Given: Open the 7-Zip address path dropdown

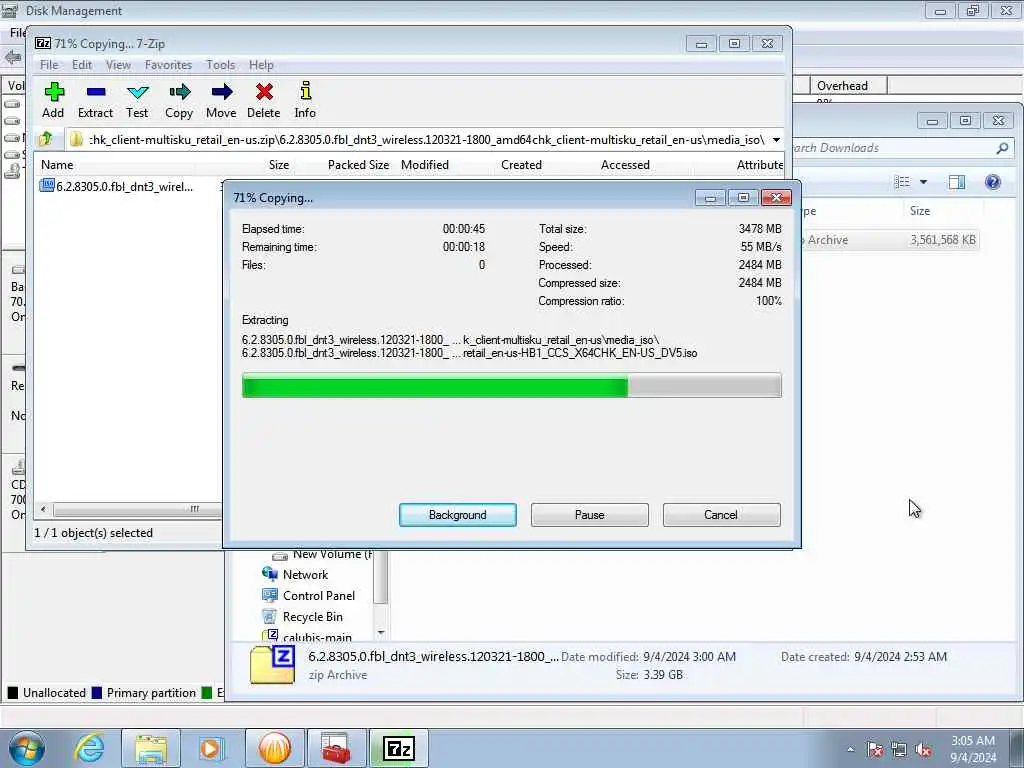Looking at the screenshot, I should pos(776,140).
